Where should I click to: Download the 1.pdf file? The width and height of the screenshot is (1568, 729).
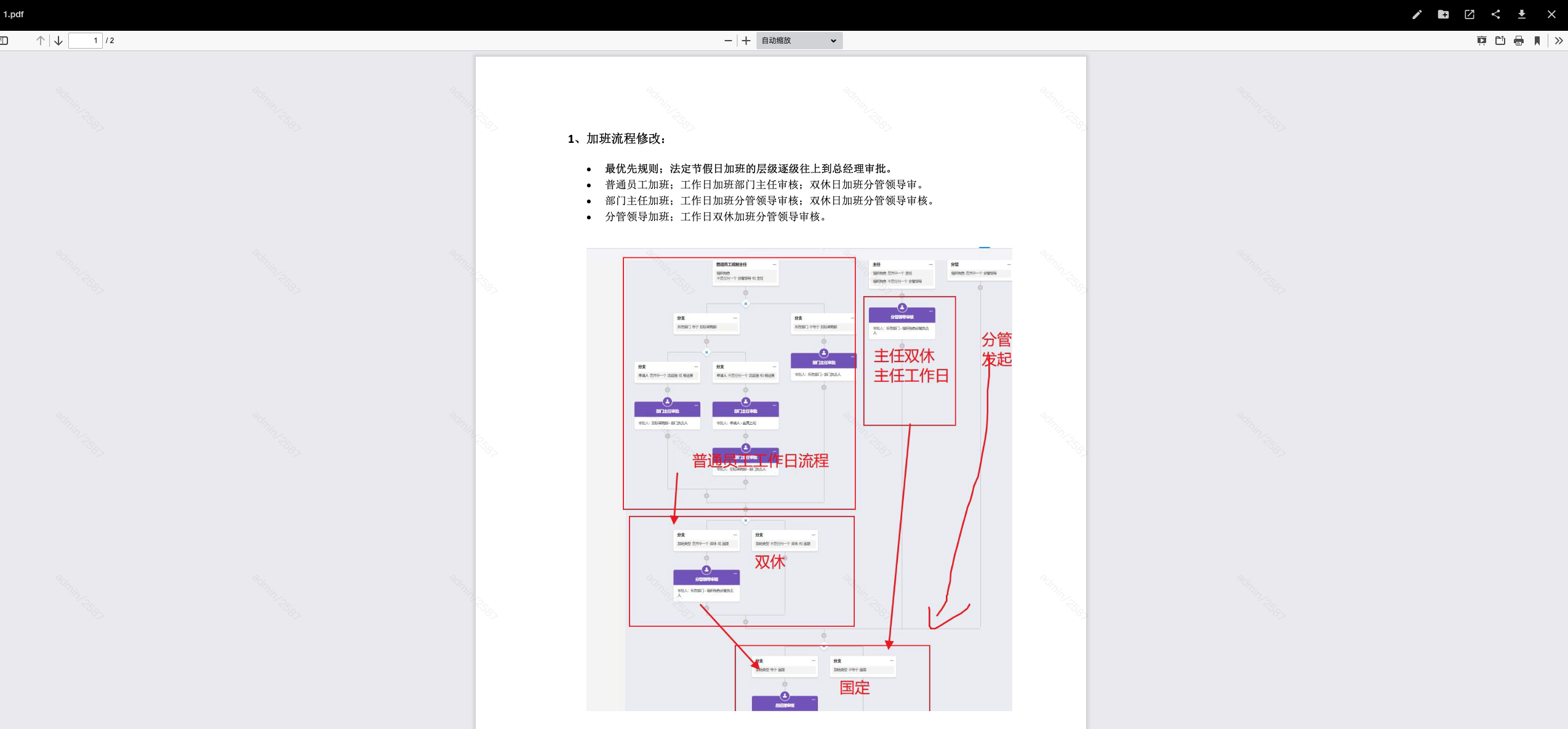[x=1522, y=15]
